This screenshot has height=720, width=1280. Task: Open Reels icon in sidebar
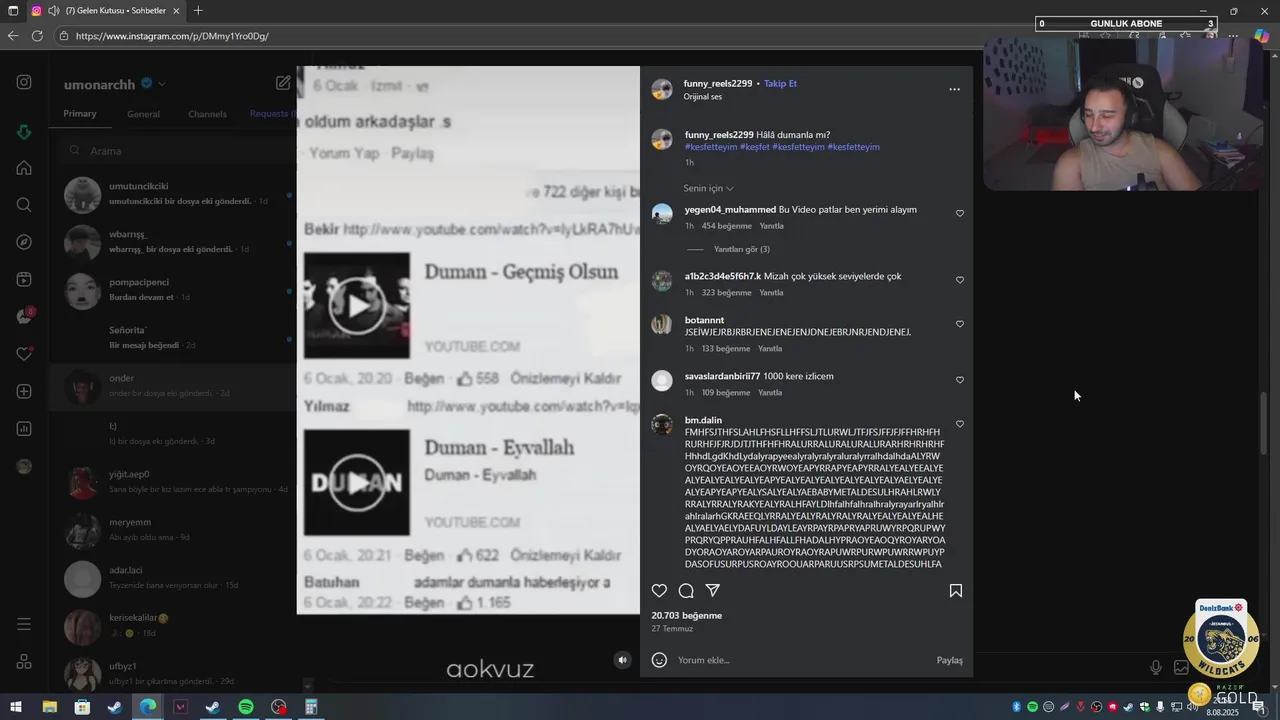[x=24, y=280]
